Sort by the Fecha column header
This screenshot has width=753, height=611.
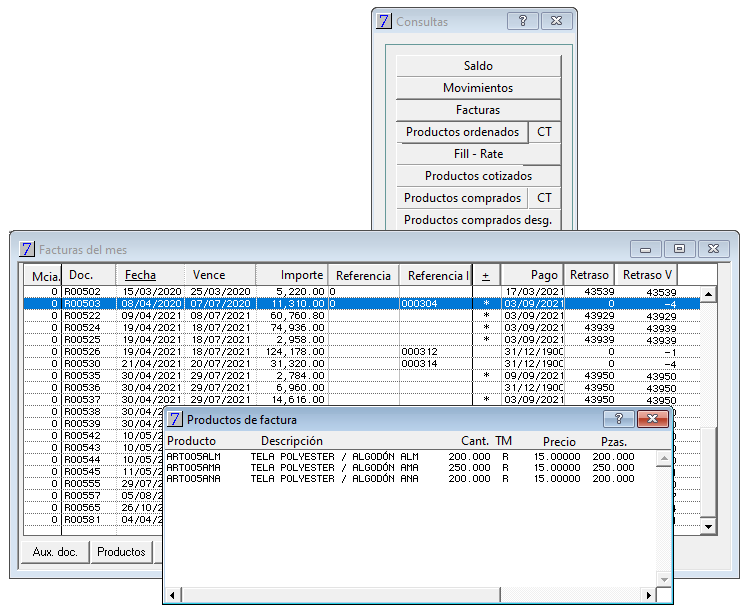coord(150,275)
